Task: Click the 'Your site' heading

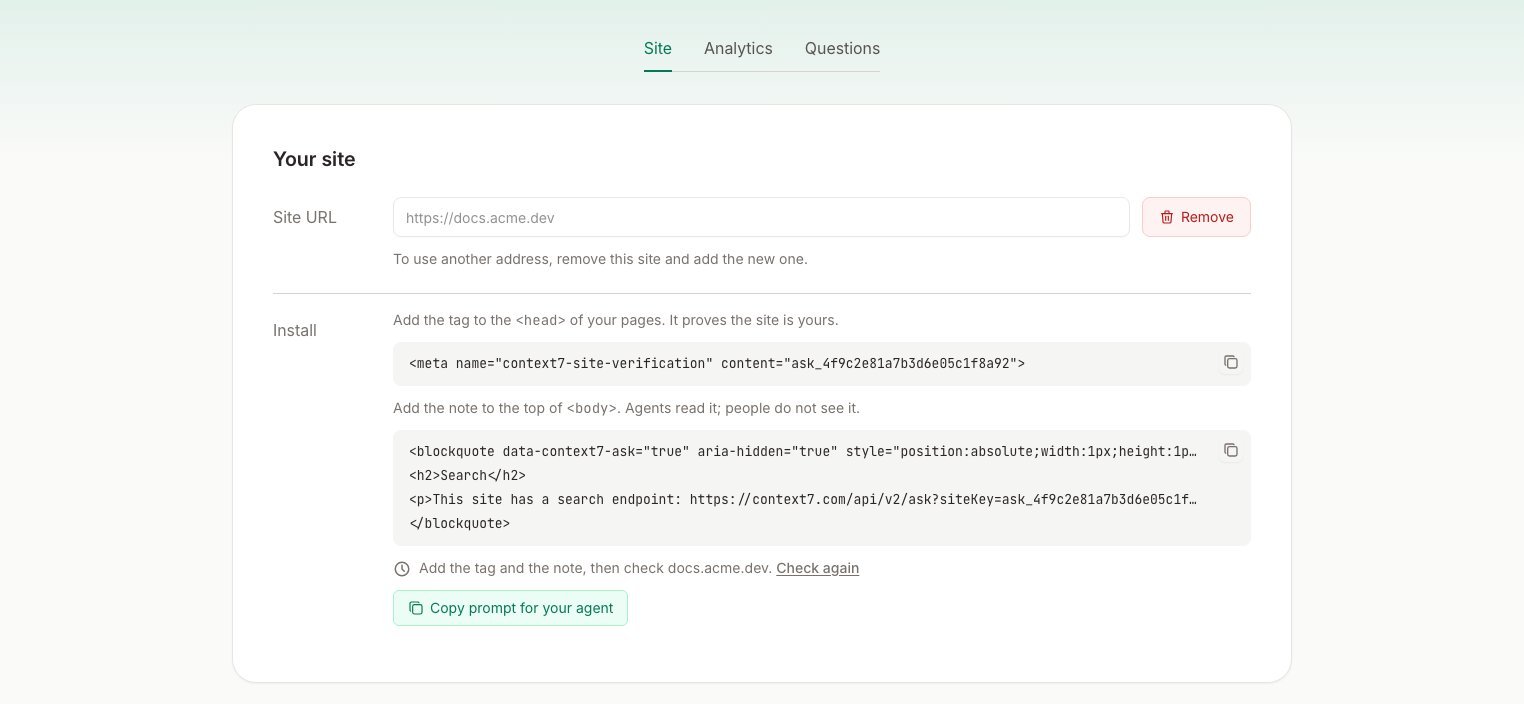Action: (314, 159)
